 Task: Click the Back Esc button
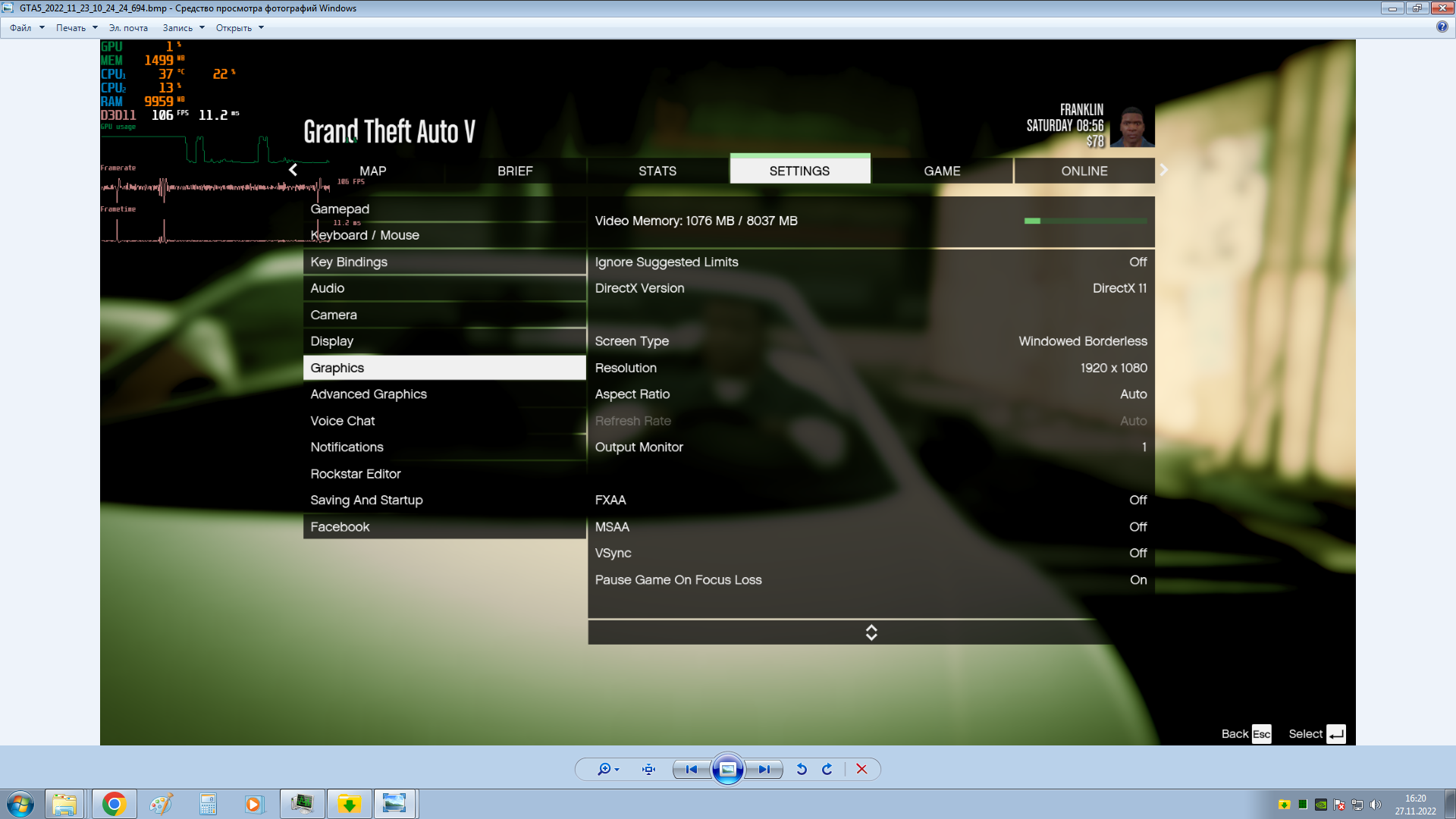click(x=1246, y=733)
